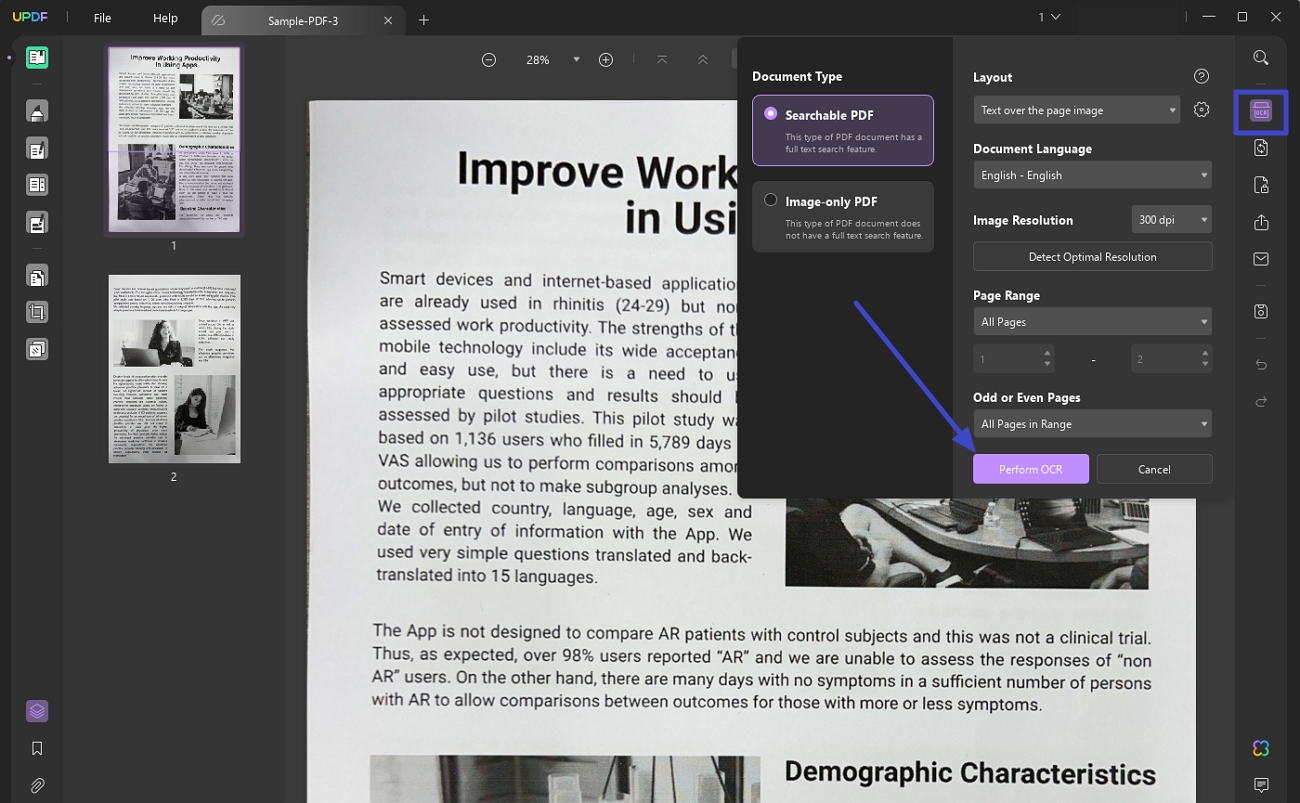Open the Share file icon
The height and width of the screenshot is (803, 1300).
point(1260,222)
